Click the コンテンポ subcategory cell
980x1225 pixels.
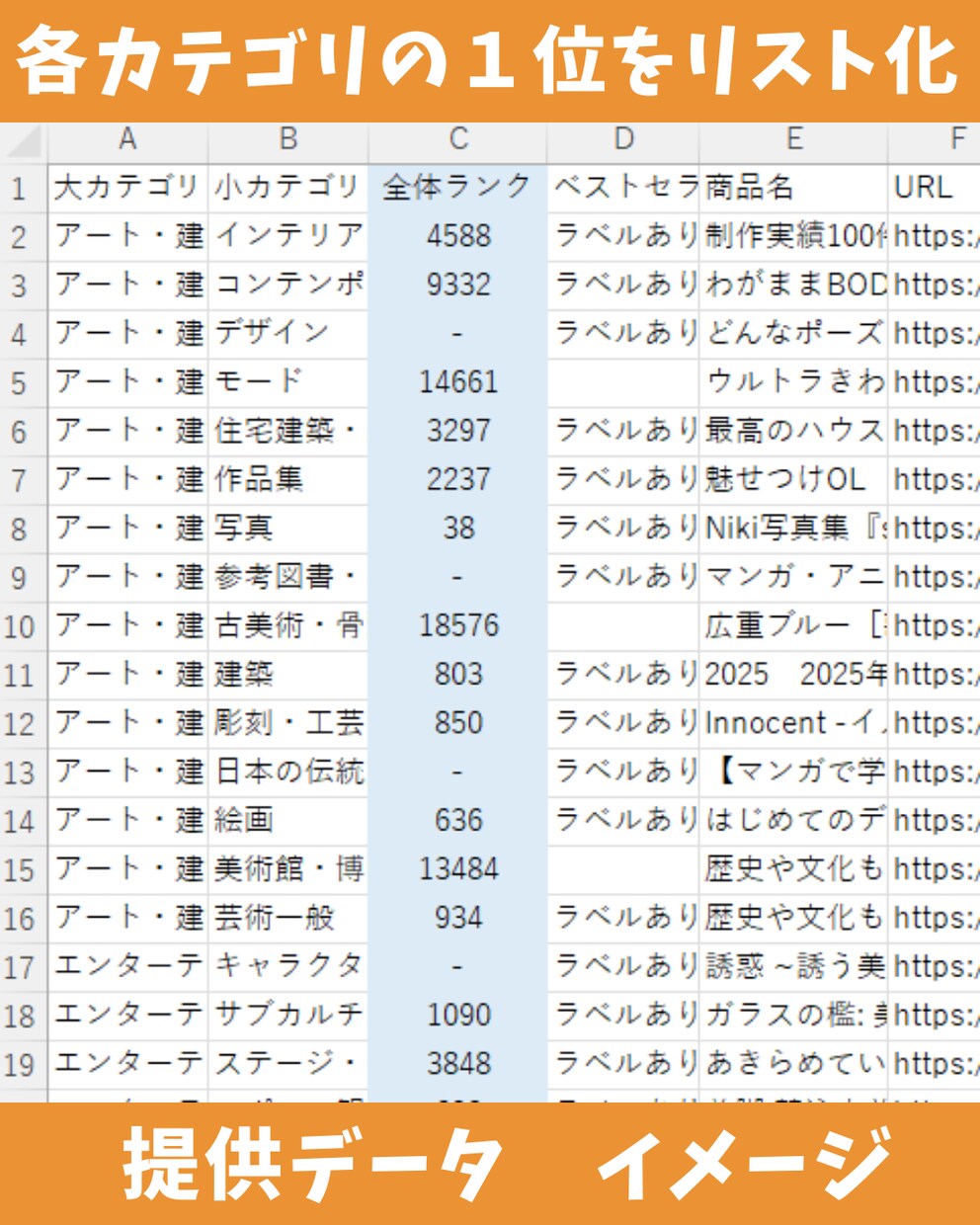click(287, 286)
